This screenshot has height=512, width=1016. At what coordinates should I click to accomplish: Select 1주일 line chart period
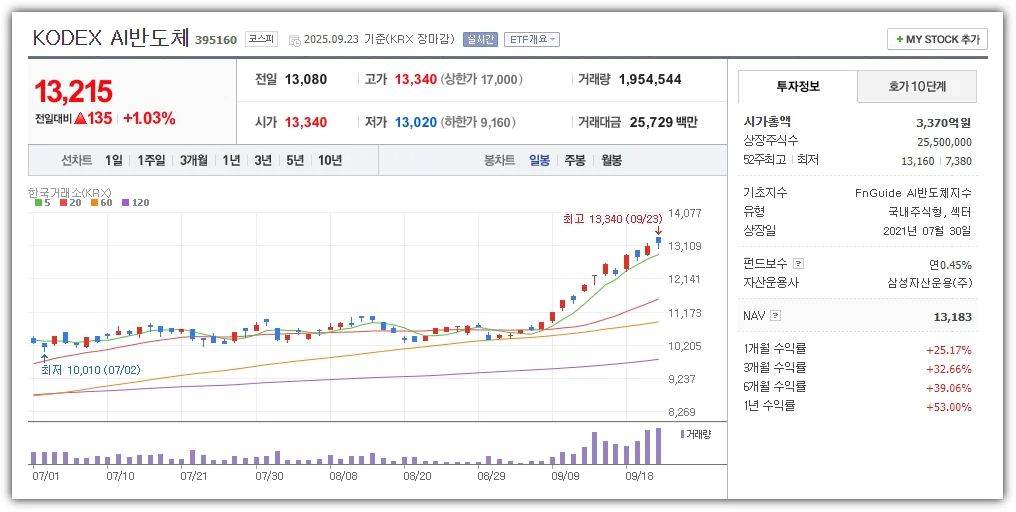click(152, 160)
